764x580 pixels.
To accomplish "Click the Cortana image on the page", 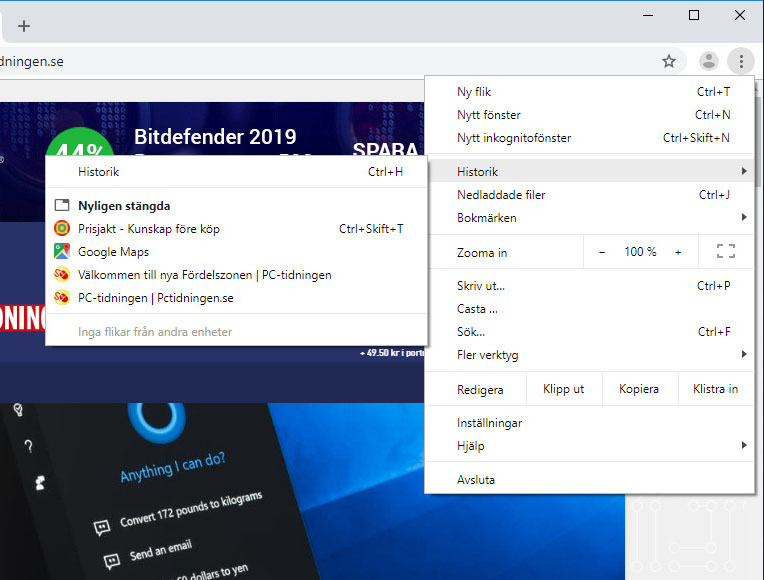I will click(x=312, y=491).
